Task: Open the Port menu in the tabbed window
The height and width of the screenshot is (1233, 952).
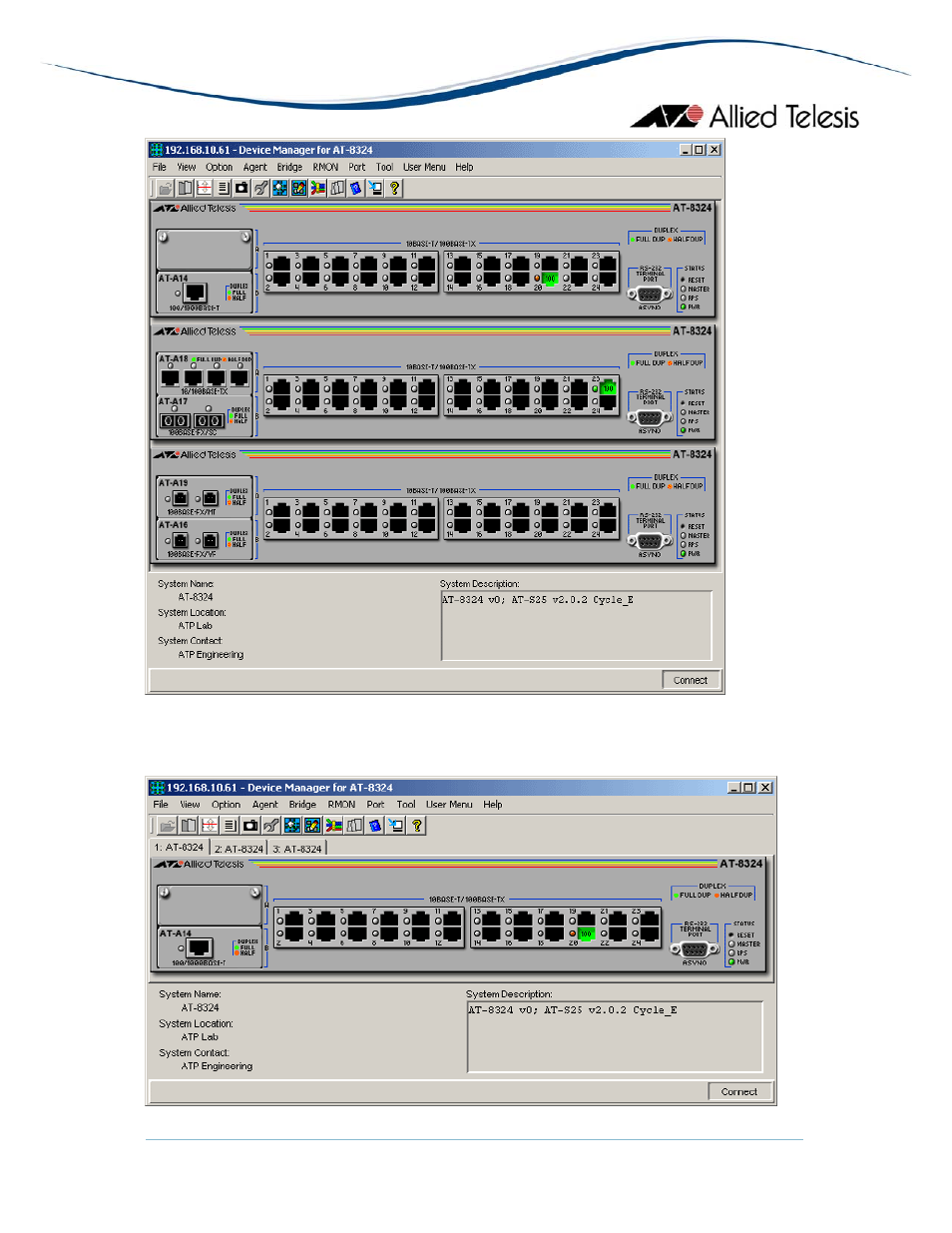Action: (x=375, y=805)
